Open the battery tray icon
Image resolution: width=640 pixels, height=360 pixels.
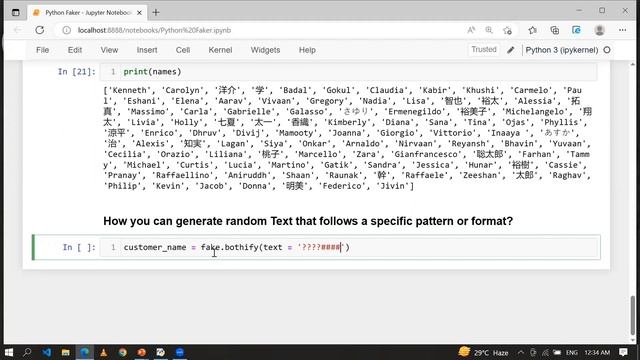click(x=557, y=352)
